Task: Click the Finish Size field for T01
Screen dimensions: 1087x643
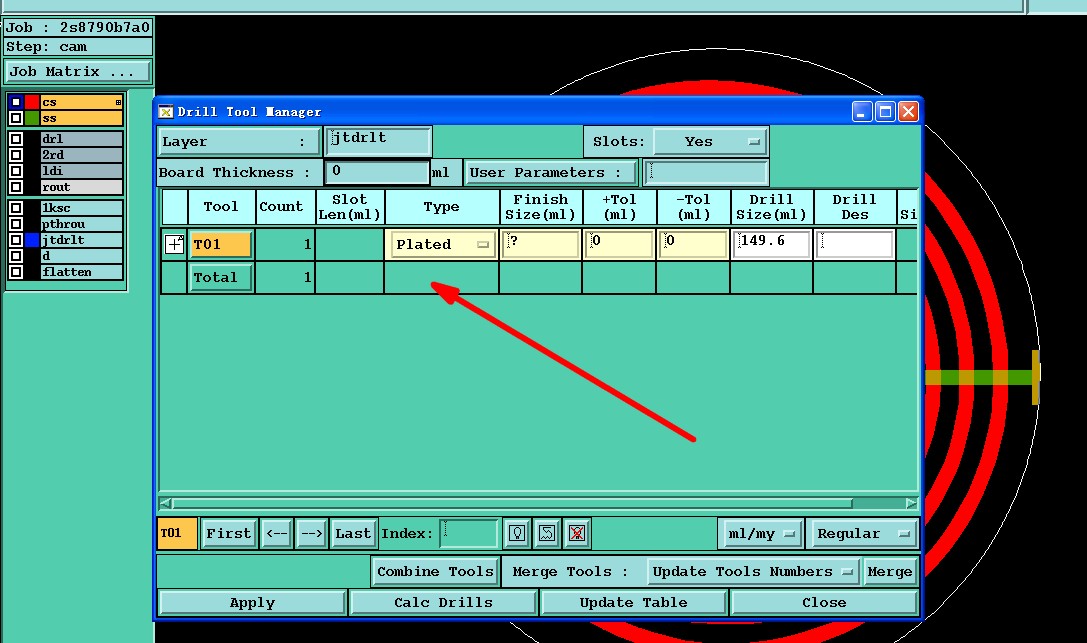Action: pos(541,244)
